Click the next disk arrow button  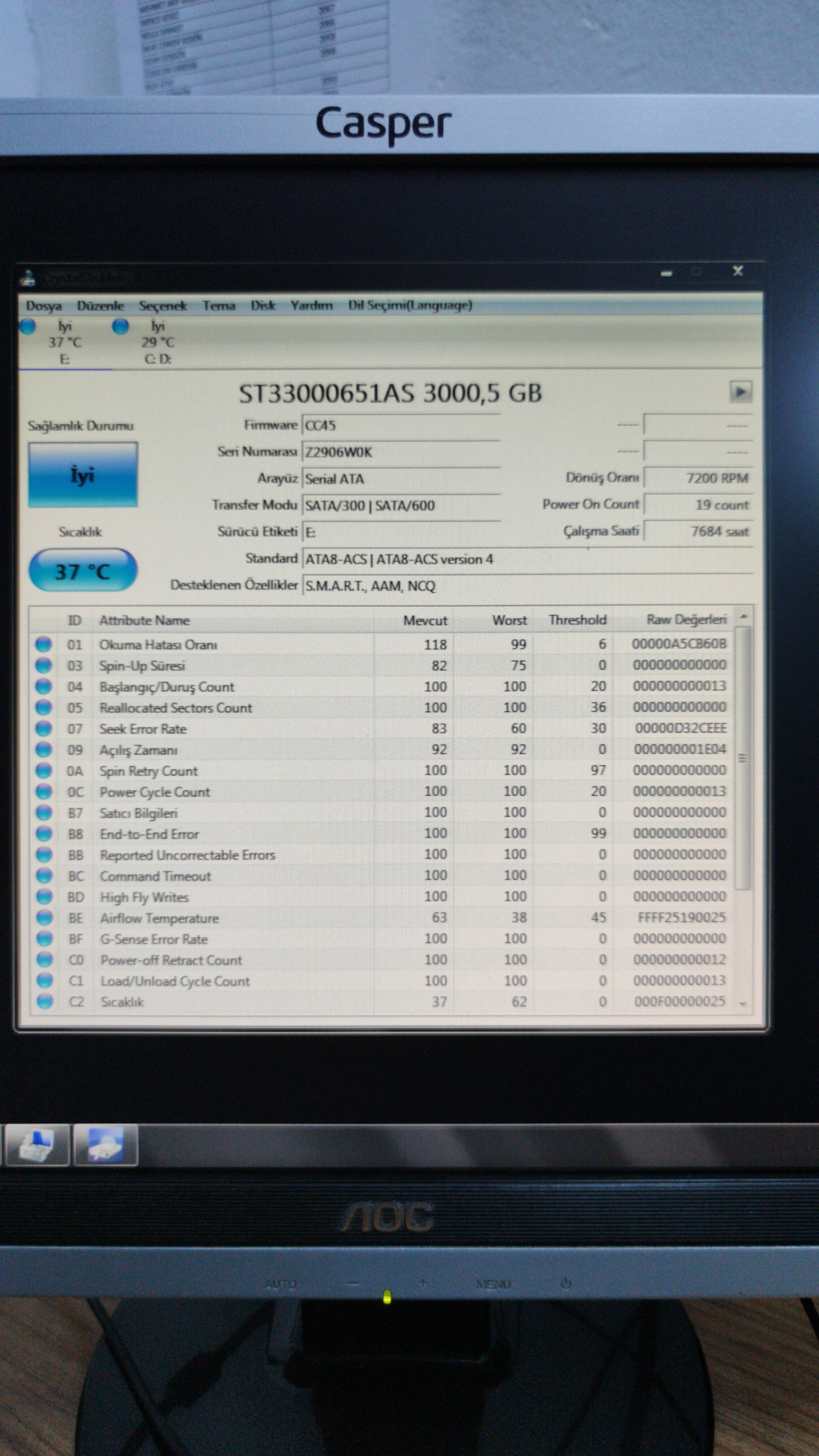740,391
